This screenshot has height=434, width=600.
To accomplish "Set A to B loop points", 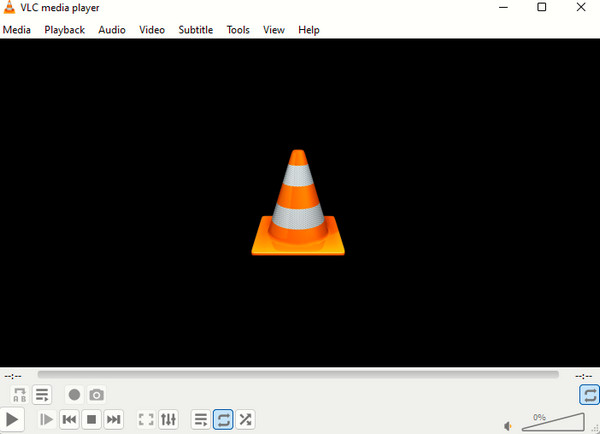I will point(20,395).
